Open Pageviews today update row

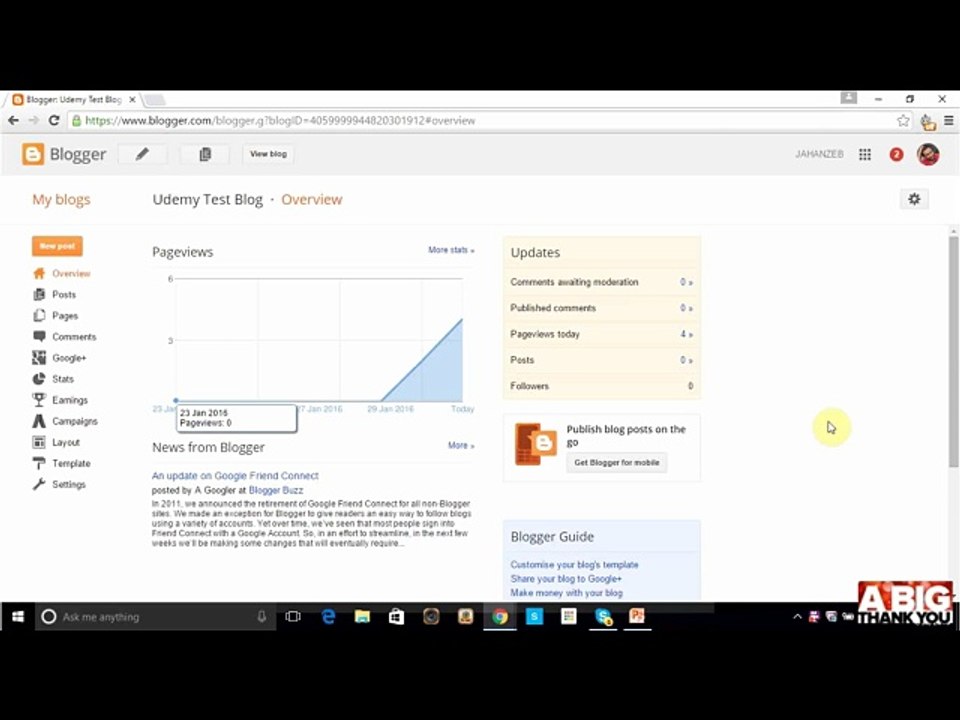(x=601, y=334)
